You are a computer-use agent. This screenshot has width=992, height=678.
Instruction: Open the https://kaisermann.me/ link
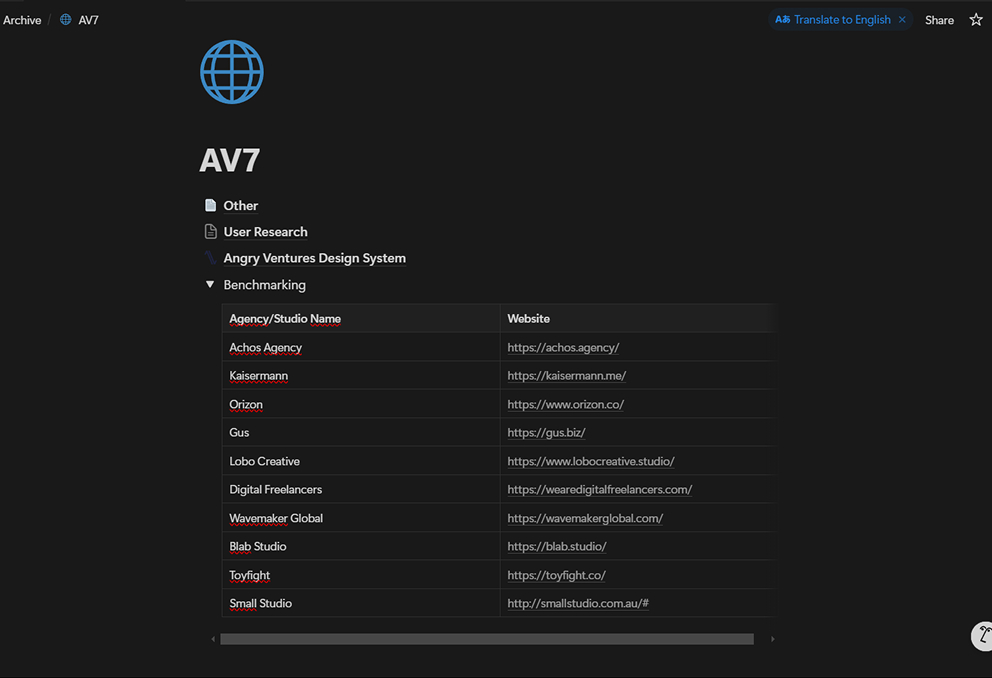(567, 376)
